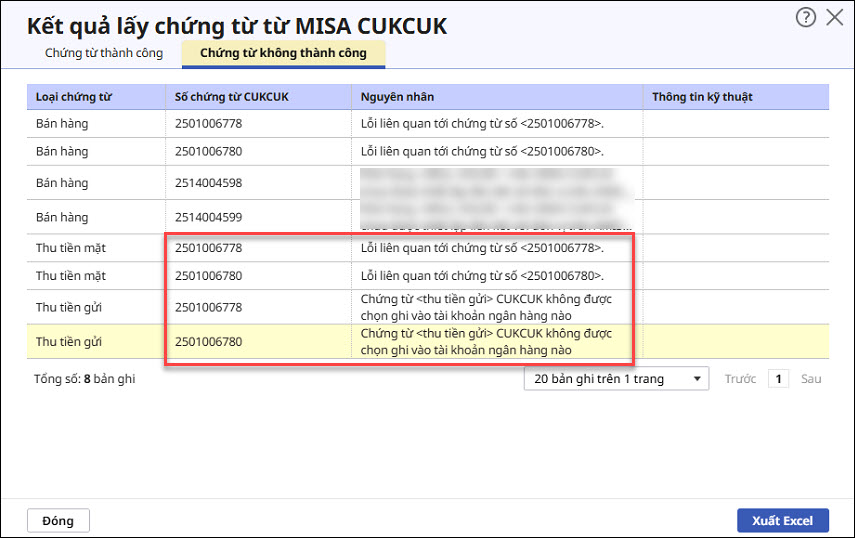This screenshot has width=855, height=538.
Task: Click error text for Bán hàng <2501006778>
Action: pos(482,124)
